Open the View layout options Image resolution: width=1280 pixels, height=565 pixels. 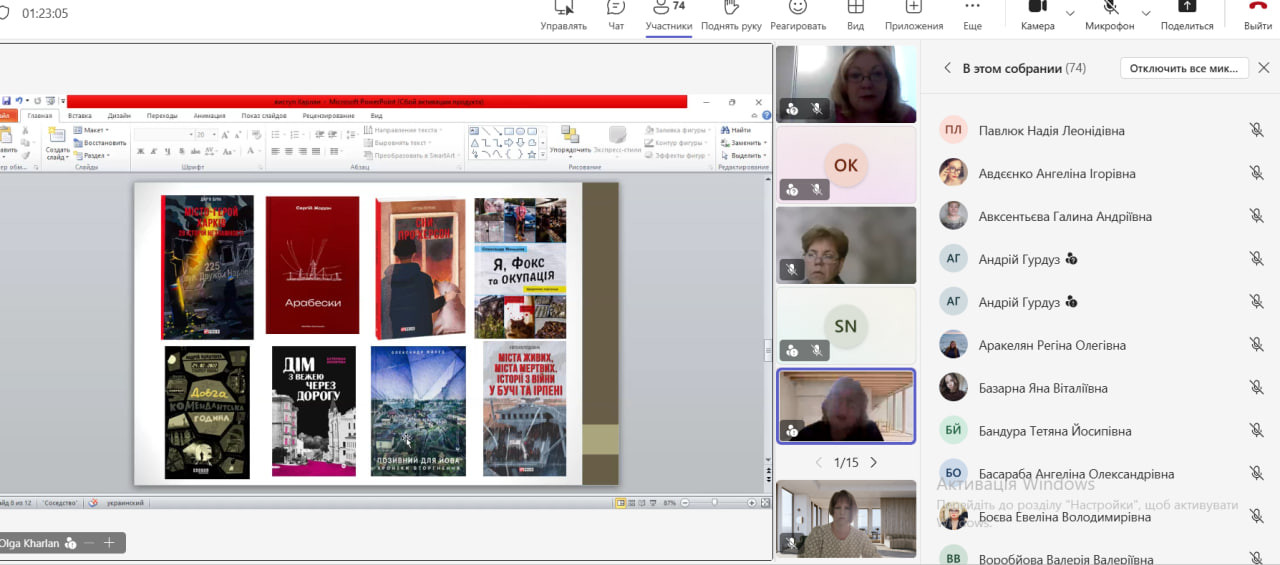[x=855, y=15]
